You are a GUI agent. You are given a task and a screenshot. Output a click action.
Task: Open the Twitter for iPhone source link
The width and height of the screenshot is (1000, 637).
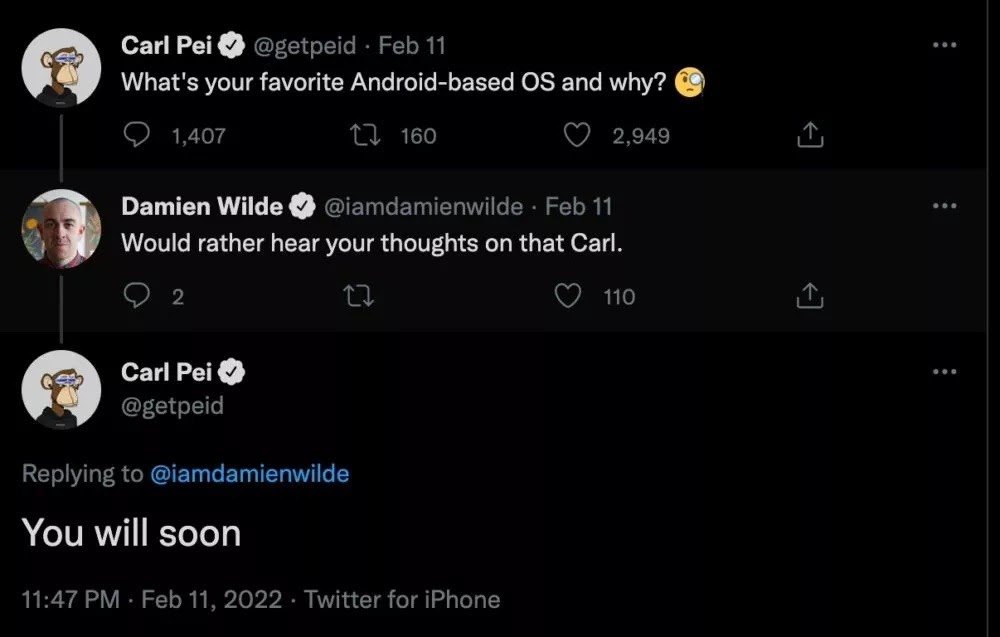coord(402,600)
